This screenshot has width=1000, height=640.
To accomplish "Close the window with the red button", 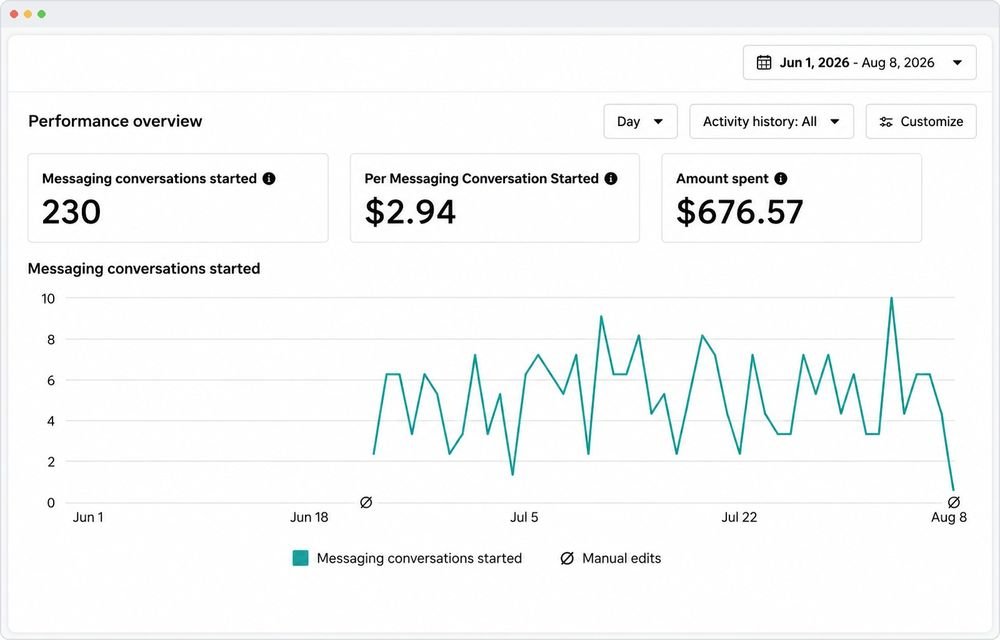I will click(x=14, y=14).
